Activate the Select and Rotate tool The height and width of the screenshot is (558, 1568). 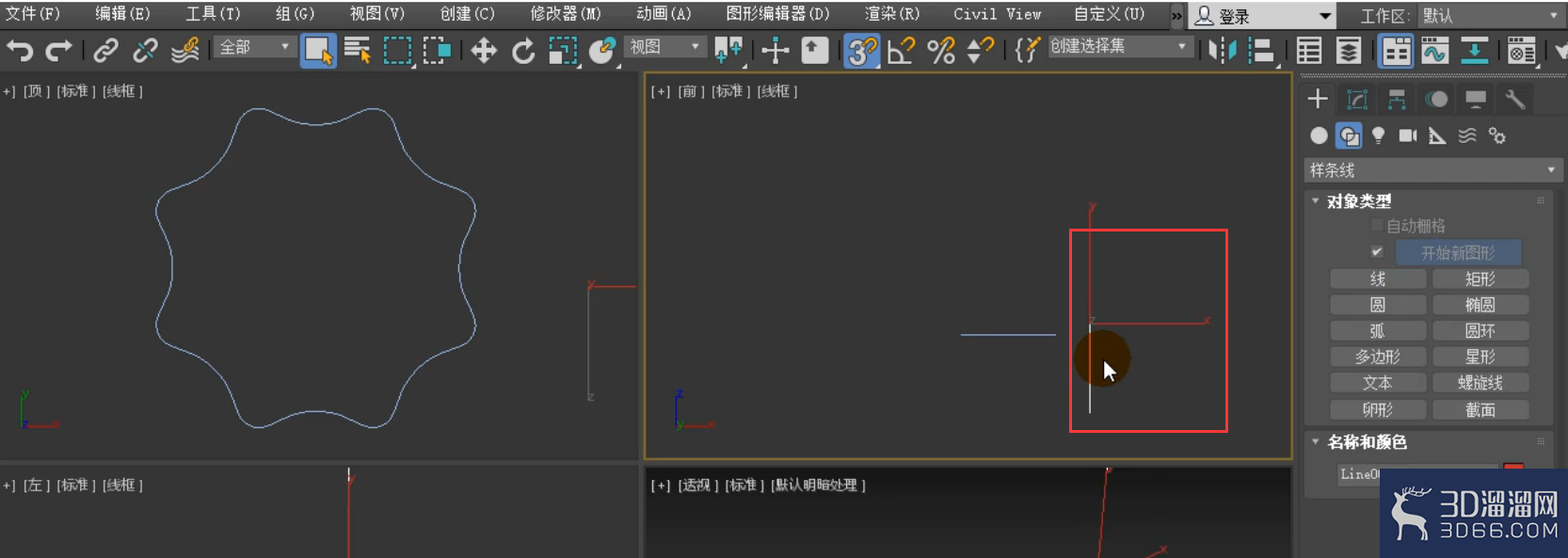pyautogui.click(x=523, y=50)
